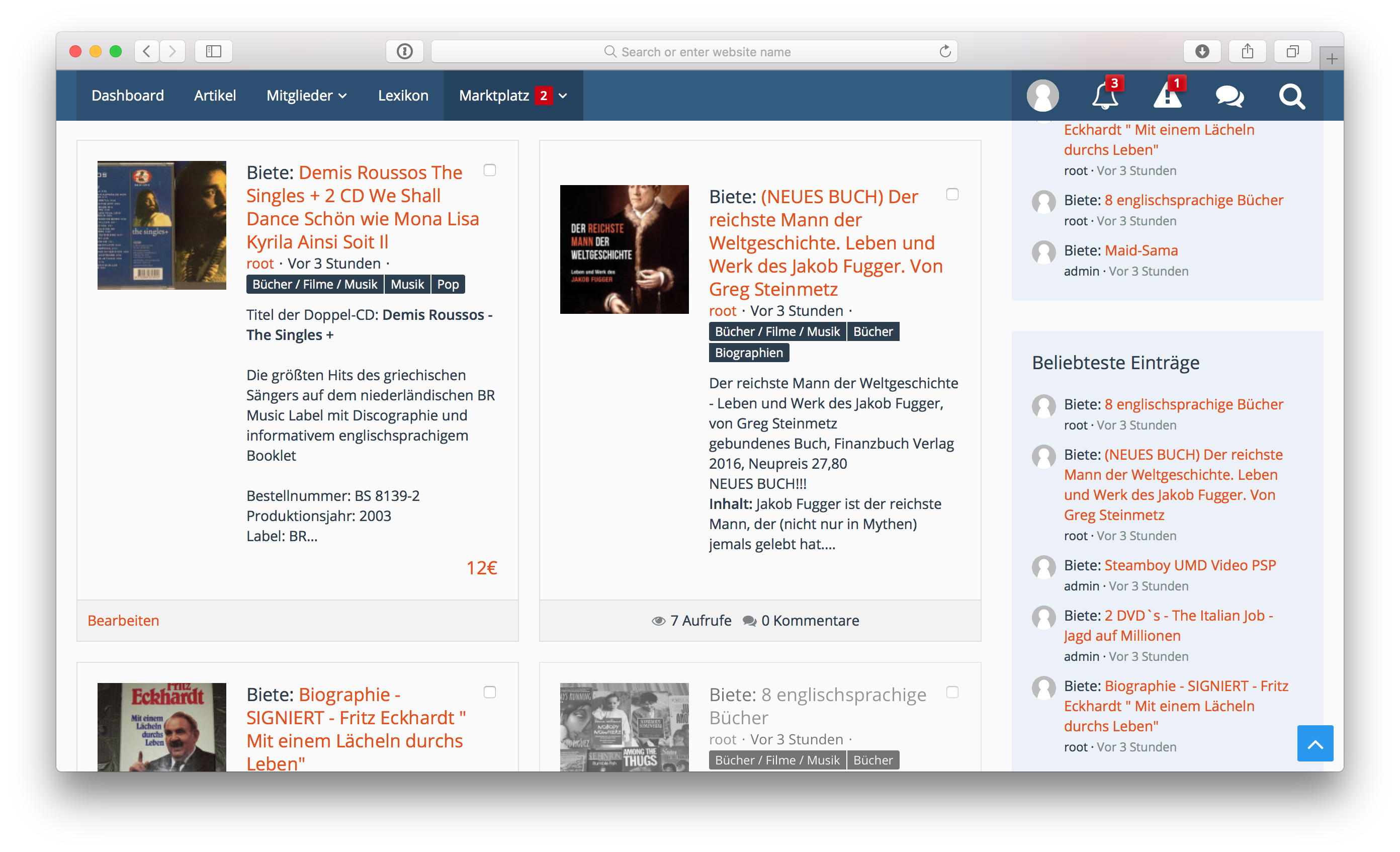Click the scroll-to-top arrow button
This screenshot has width=1400, height=852.
(x=1315, y=743)
